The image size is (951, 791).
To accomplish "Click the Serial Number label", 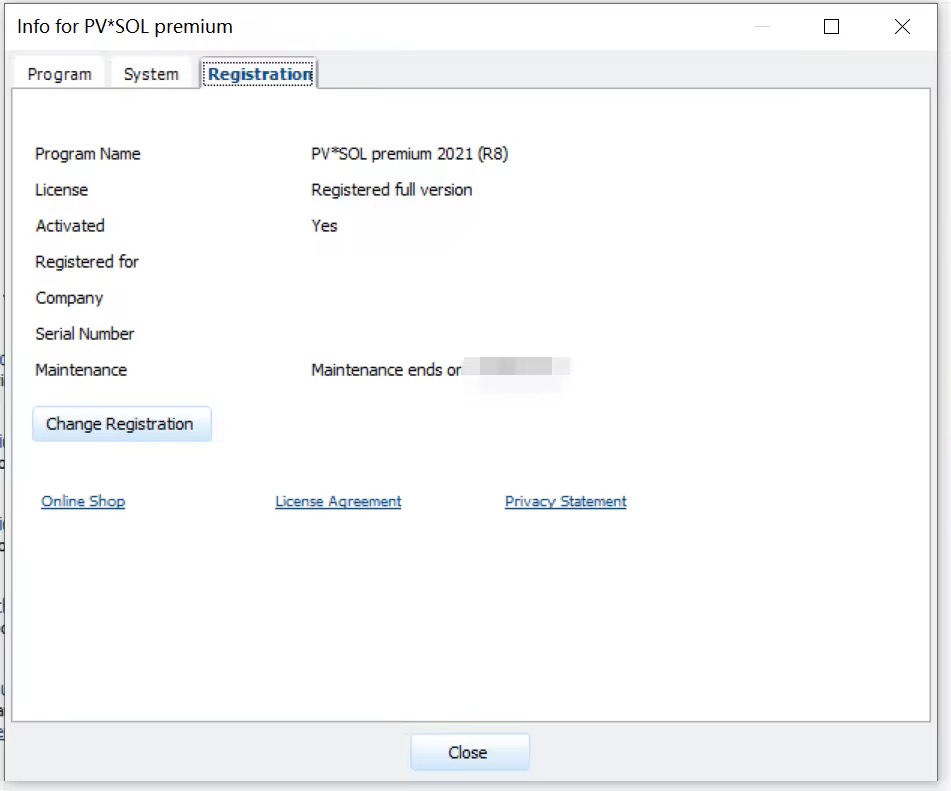I will pyautogui.click(x=84, y=333).
